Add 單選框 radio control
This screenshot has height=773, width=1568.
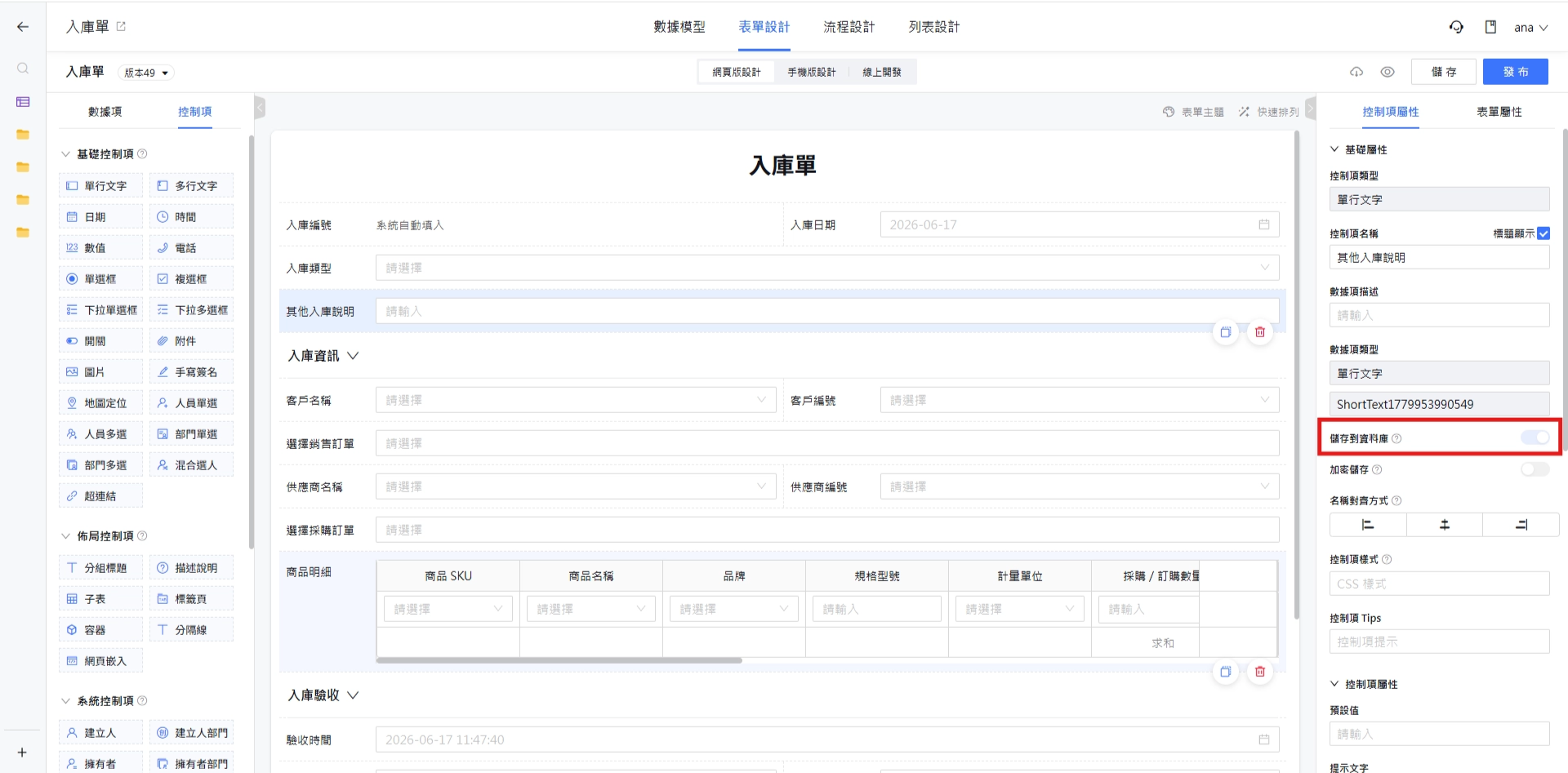[100, 279]
